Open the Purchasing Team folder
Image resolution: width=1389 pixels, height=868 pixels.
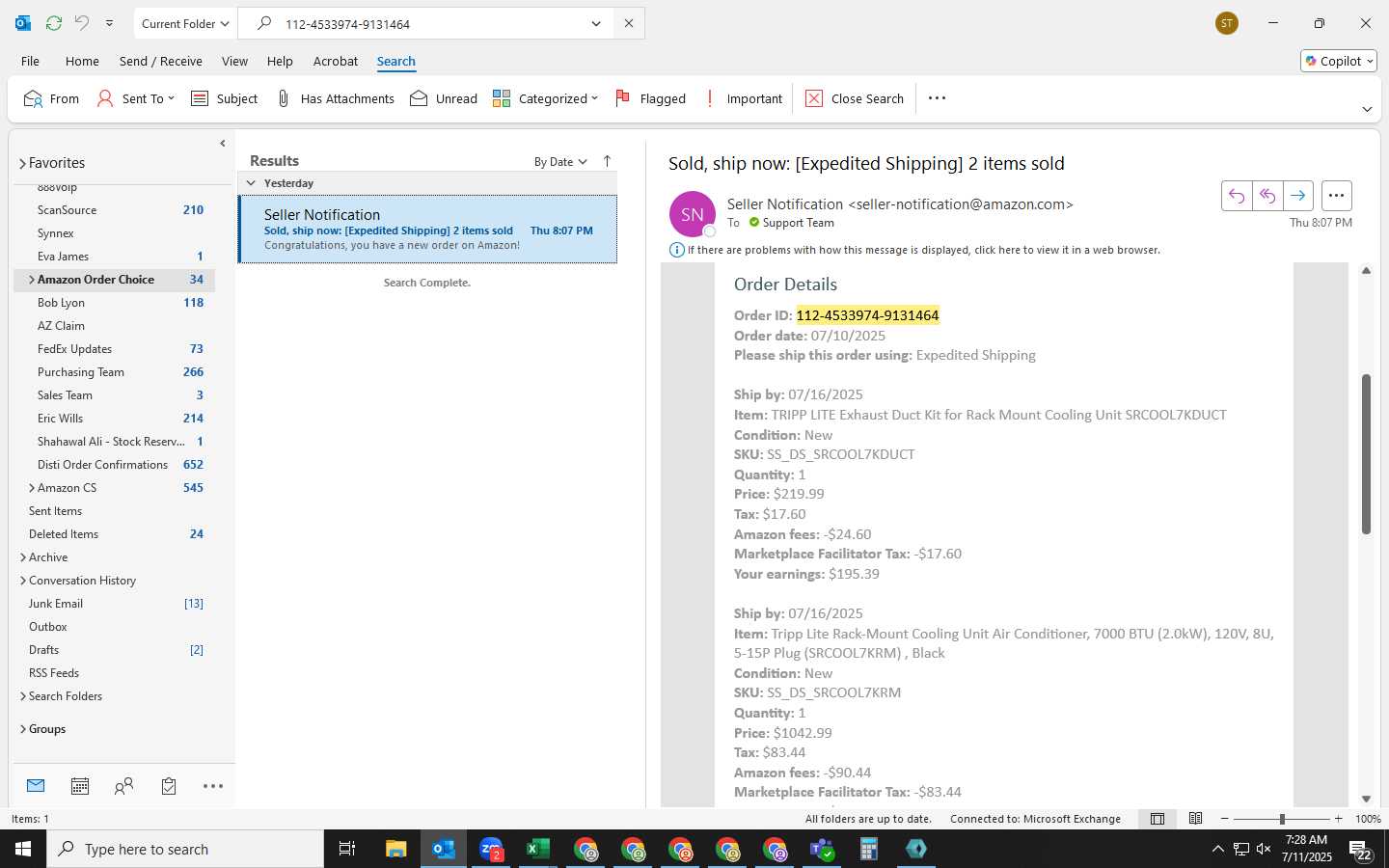(80, 372)
